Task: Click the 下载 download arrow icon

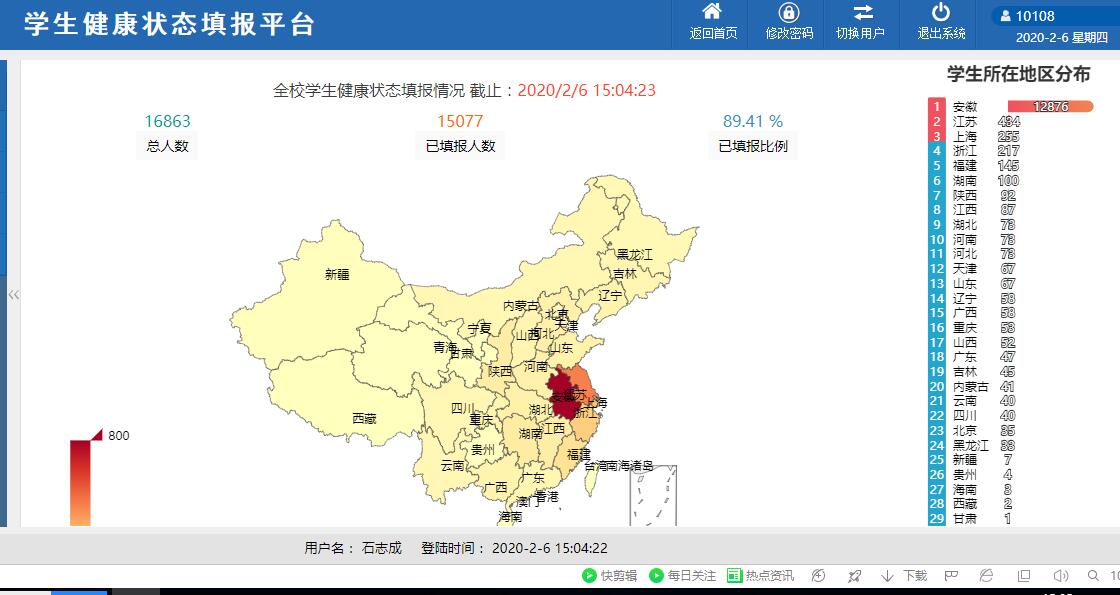Action: [887, 575]
